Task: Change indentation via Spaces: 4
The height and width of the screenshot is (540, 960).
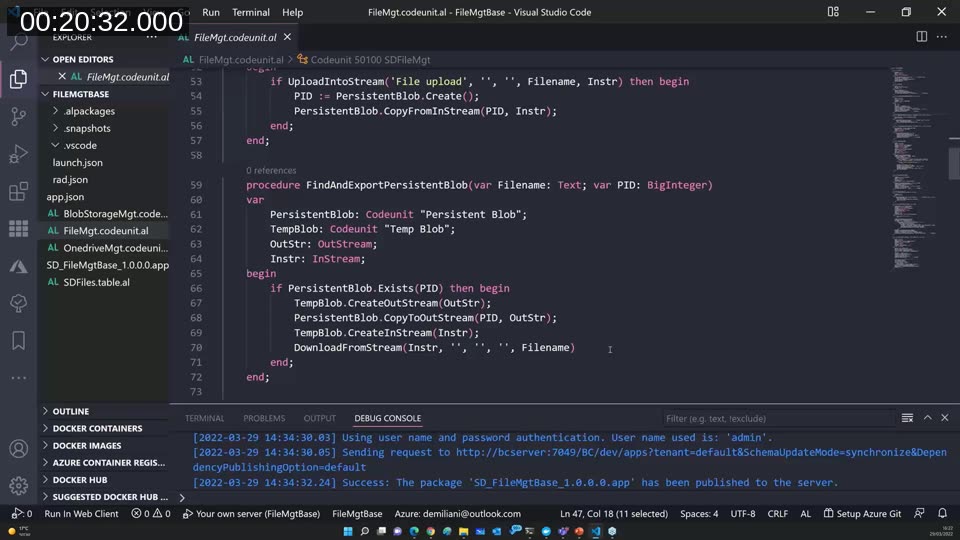Action: pos(699,514)
